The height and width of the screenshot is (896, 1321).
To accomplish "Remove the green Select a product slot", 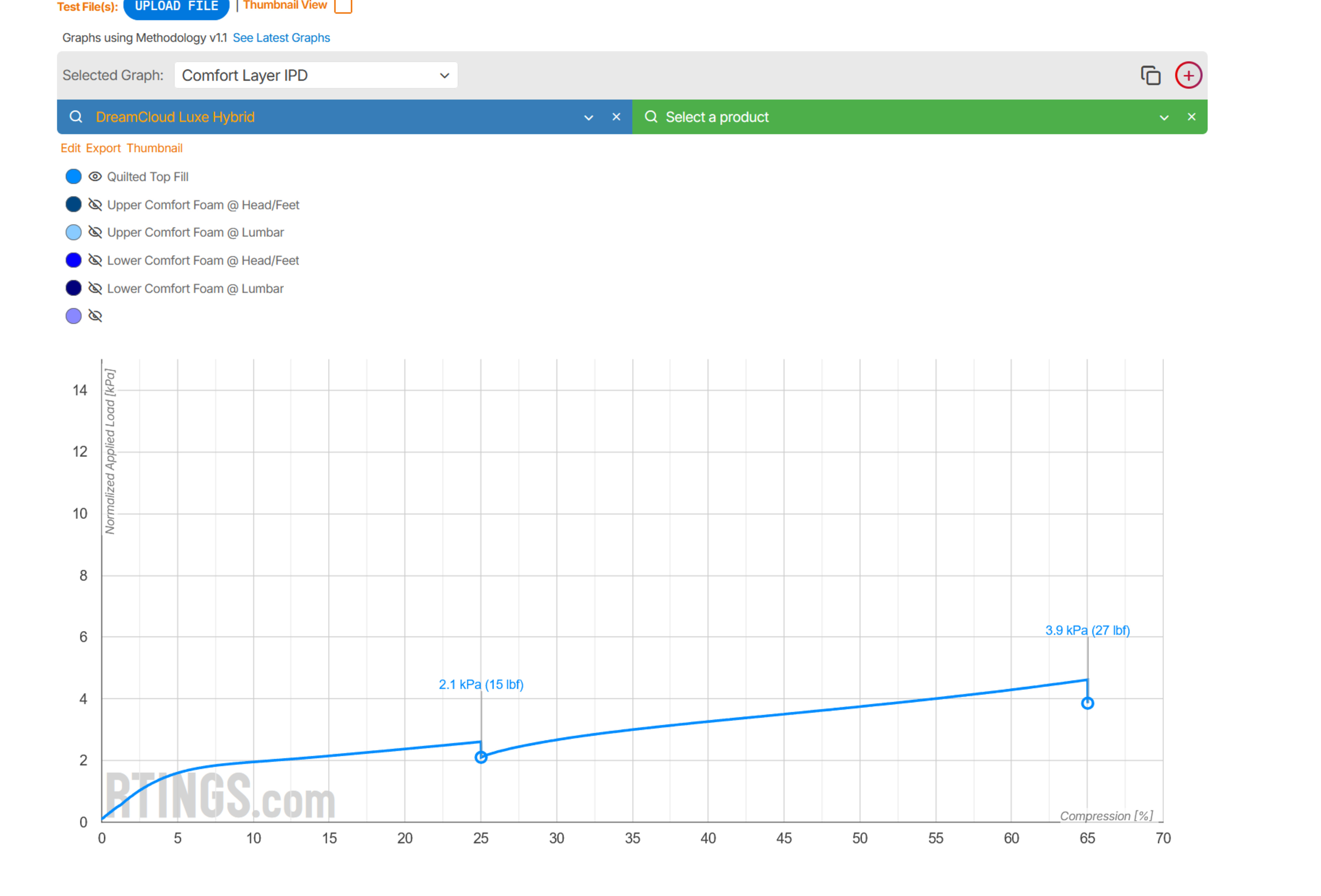I will point(1191,117).
